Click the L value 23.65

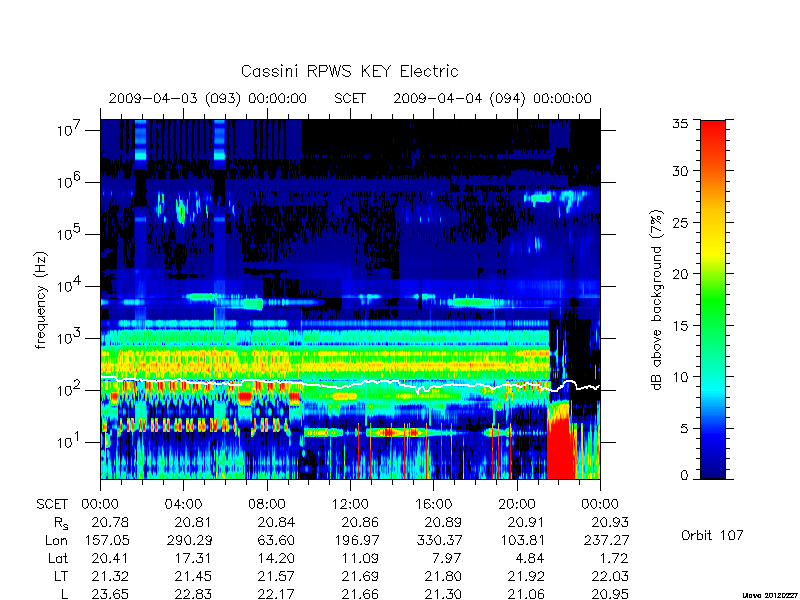coord(110,594)
